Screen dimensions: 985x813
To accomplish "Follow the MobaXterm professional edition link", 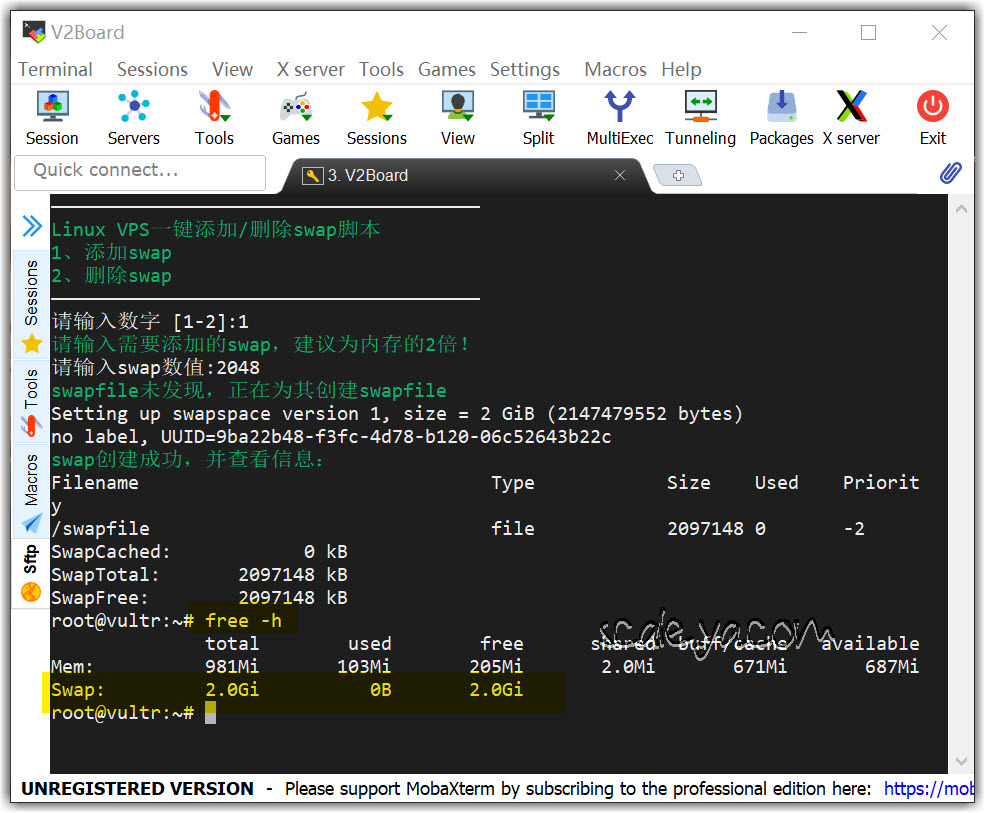I will (928, 789).
